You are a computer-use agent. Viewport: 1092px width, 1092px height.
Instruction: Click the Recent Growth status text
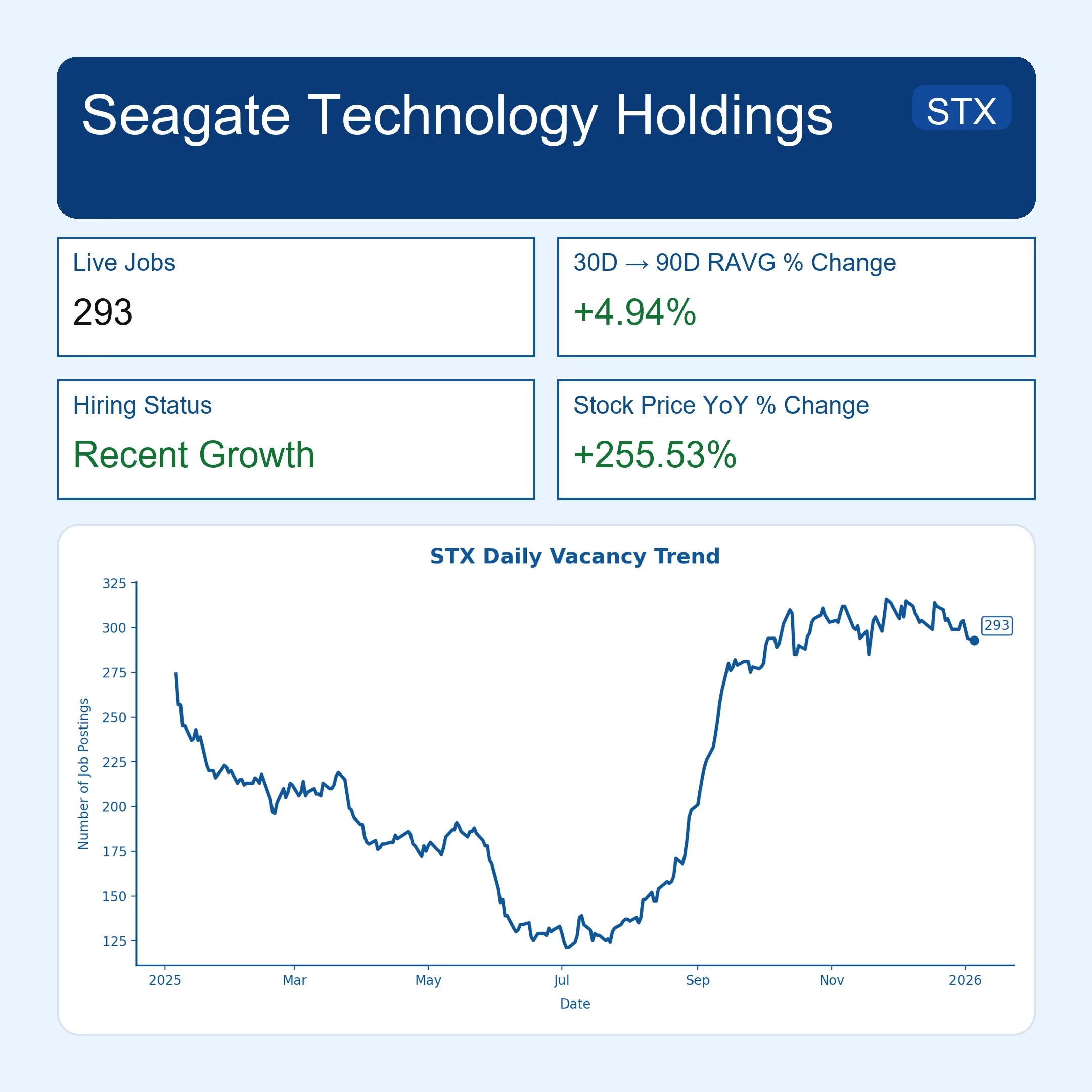click(194, 454)
